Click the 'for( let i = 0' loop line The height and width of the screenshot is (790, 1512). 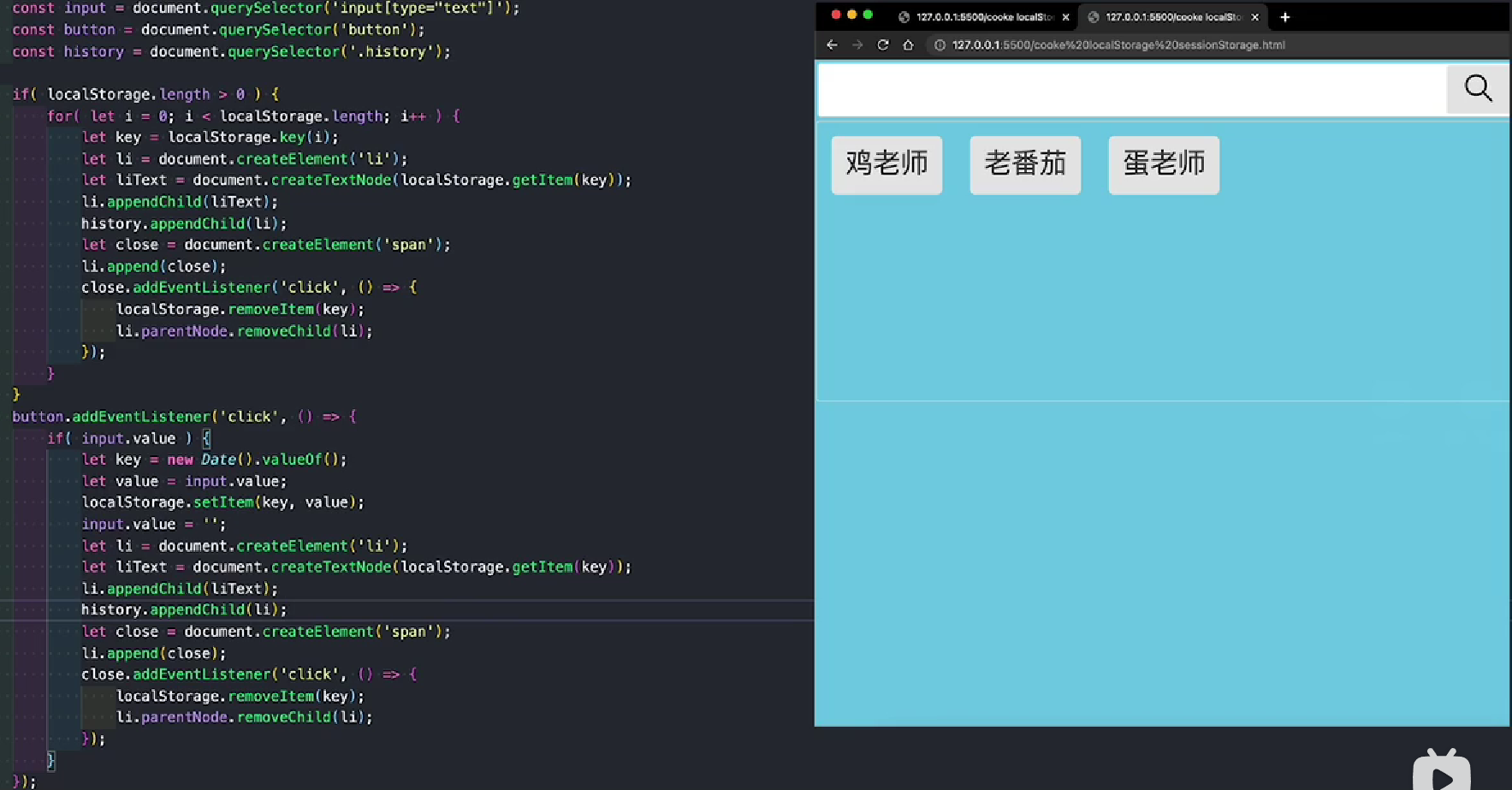253,116
